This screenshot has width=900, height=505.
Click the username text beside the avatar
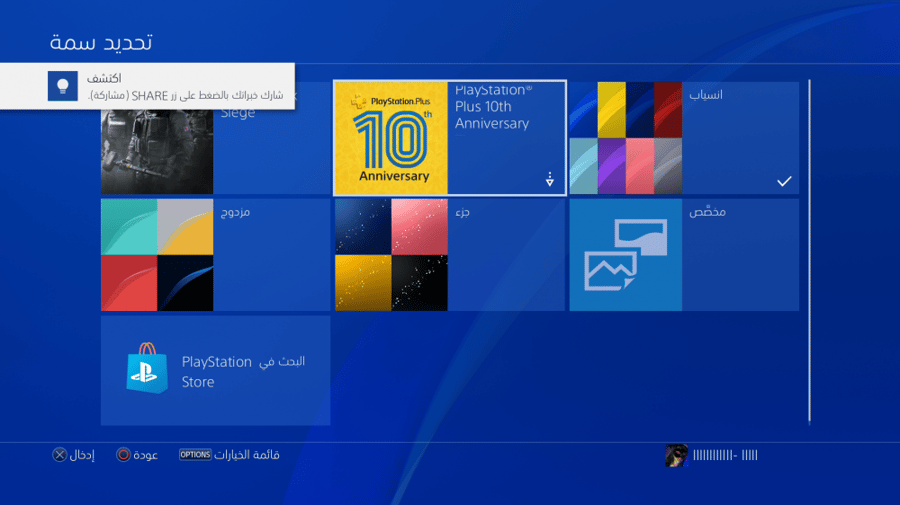click(726, 455)
